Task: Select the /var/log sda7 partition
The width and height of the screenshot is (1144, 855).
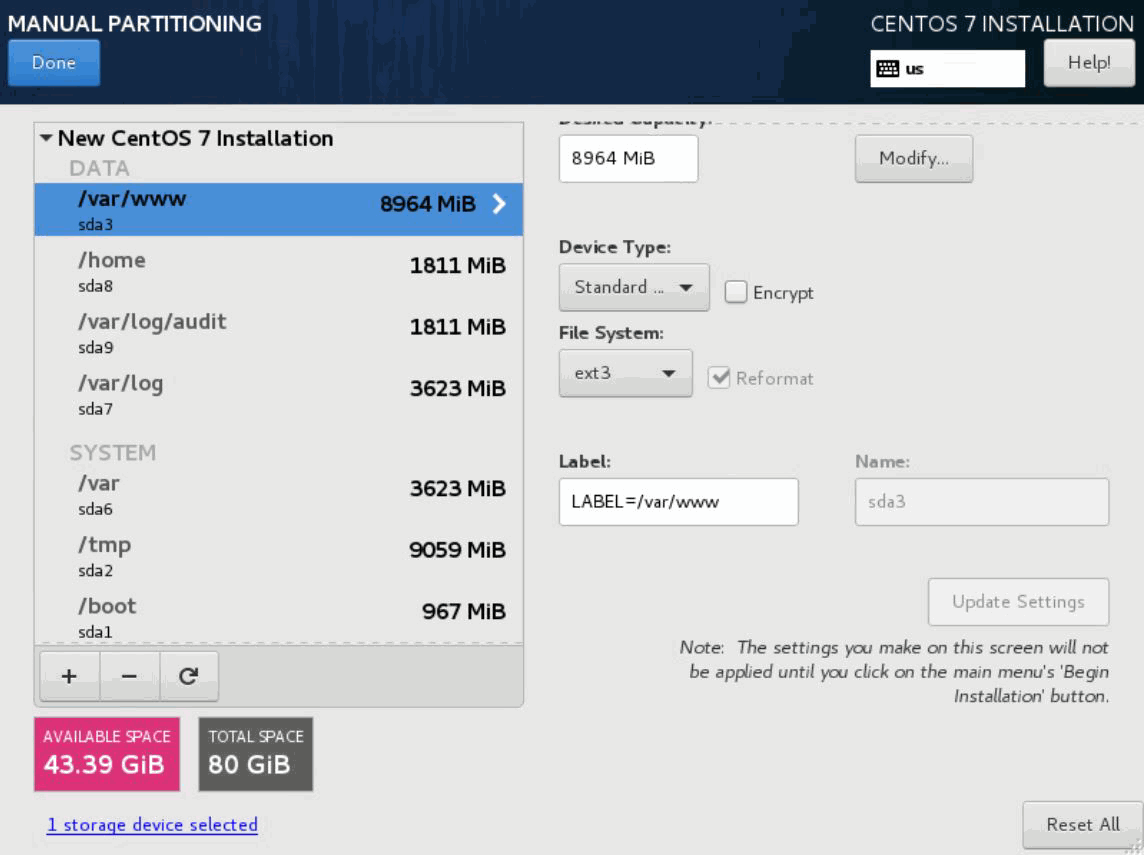Action: coord(279,395)
